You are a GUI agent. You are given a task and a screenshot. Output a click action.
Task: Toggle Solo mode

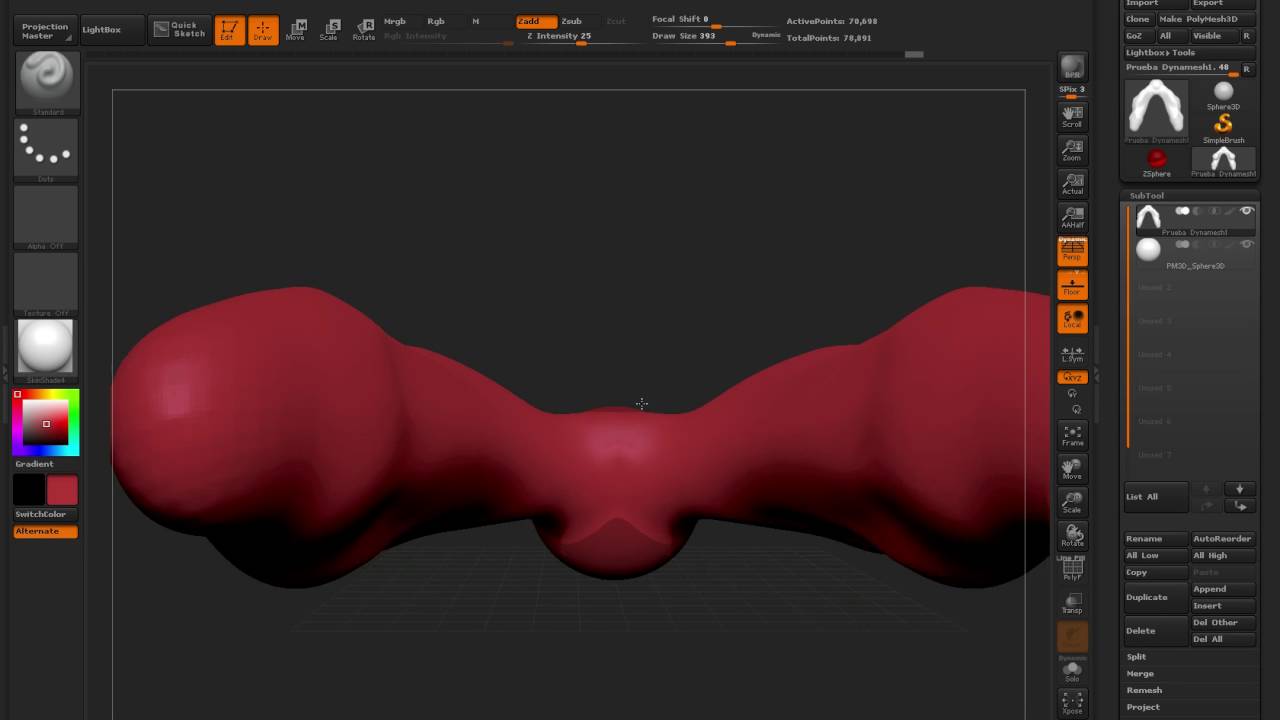1072,670
